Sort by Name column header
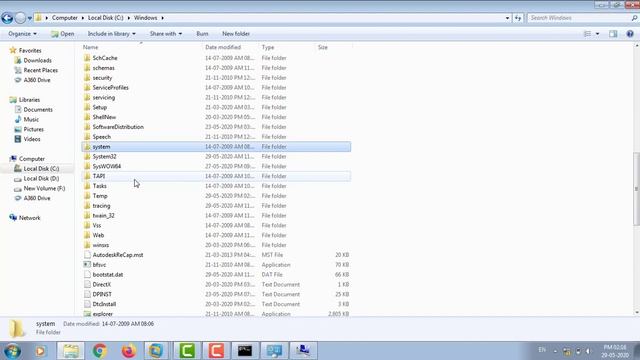640x360 pixels. pyautogui.click(x=91, y=47)
